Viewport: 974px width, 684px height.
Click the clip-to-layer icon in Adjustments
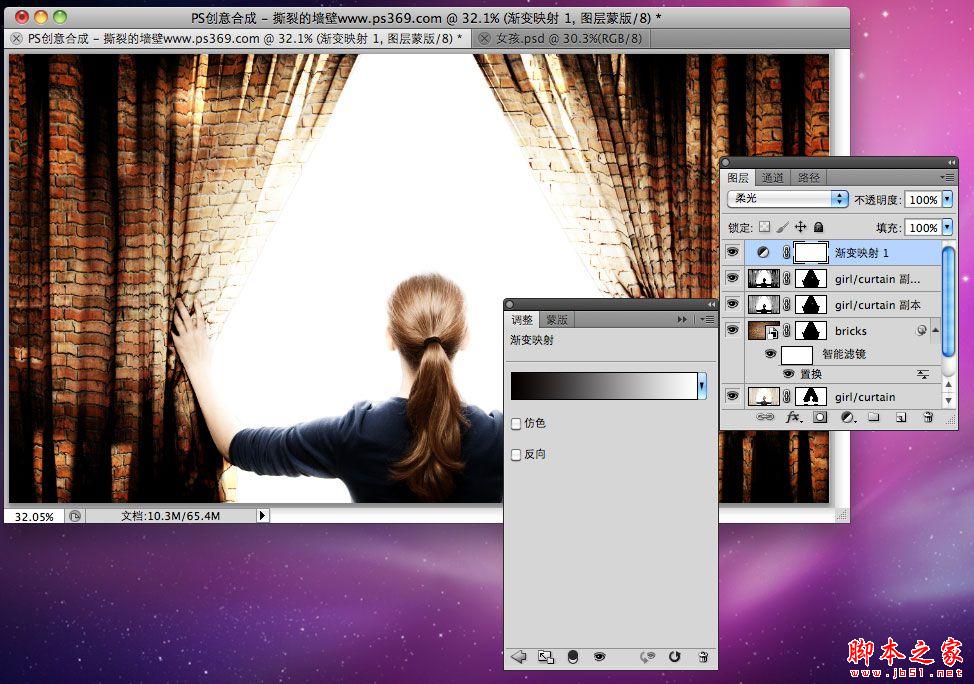[x=572, y=657]
